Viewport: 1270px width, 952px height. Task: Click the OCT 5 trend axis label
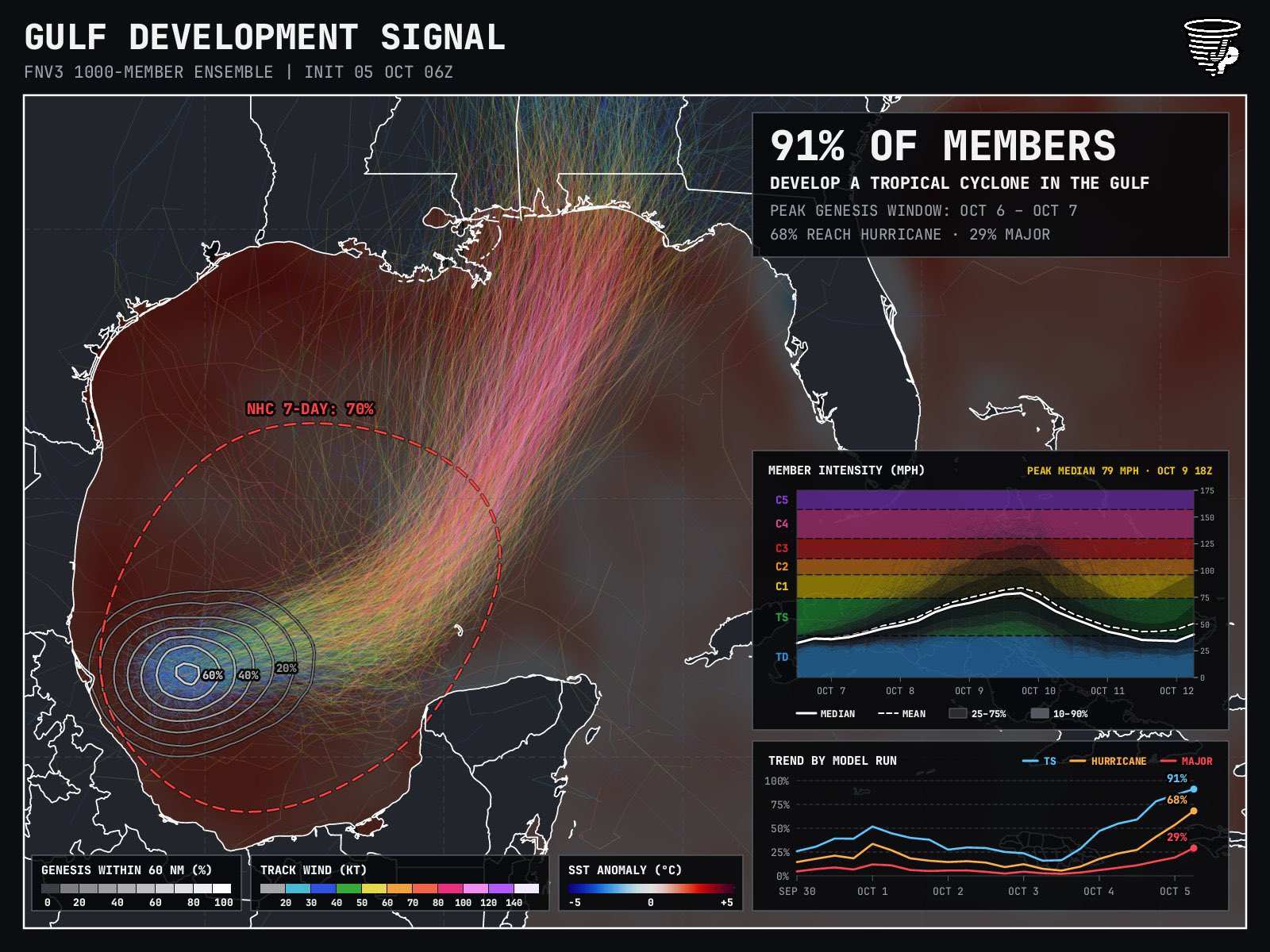click(x=1175, y=892)
